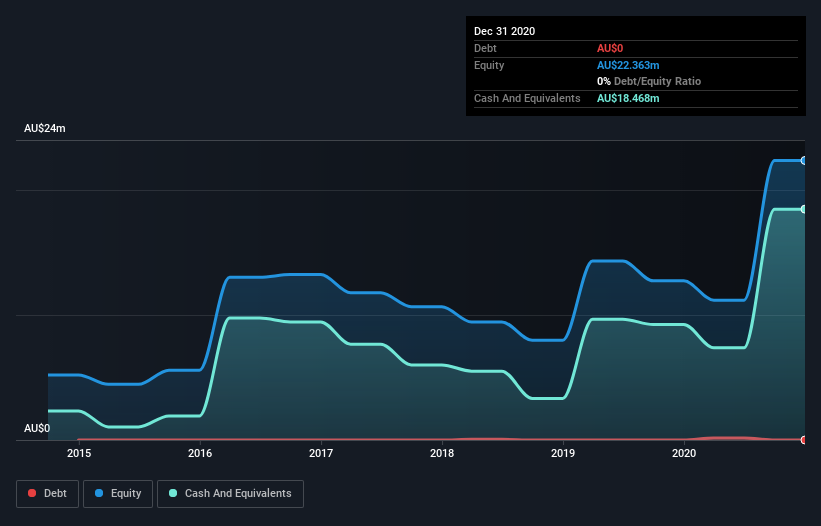Viewport: 821px width, 526px height.
Task: Toggle the Cash And Equivalents legend button
Action: [x=230, y=494]
